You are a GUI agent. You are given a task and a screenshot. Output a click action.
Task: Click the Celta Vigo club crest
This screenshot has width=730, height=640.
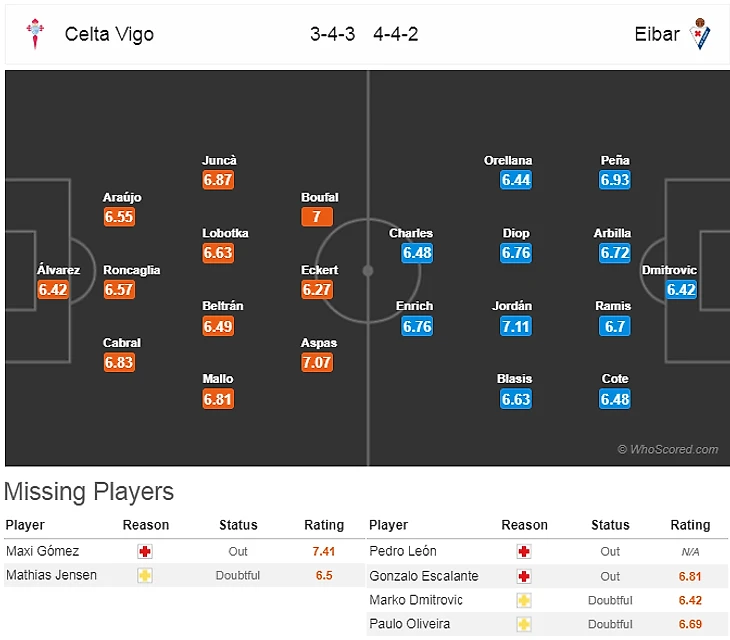35,35
